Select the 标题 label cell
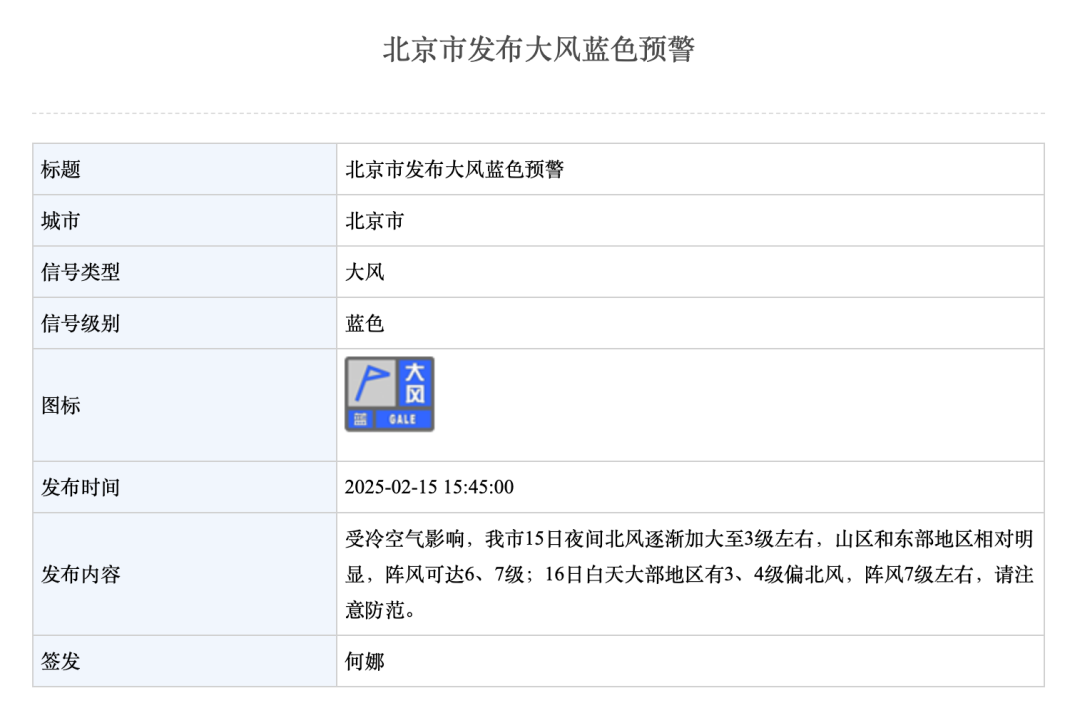This screenshot has width=1080, height=713. 61,169
